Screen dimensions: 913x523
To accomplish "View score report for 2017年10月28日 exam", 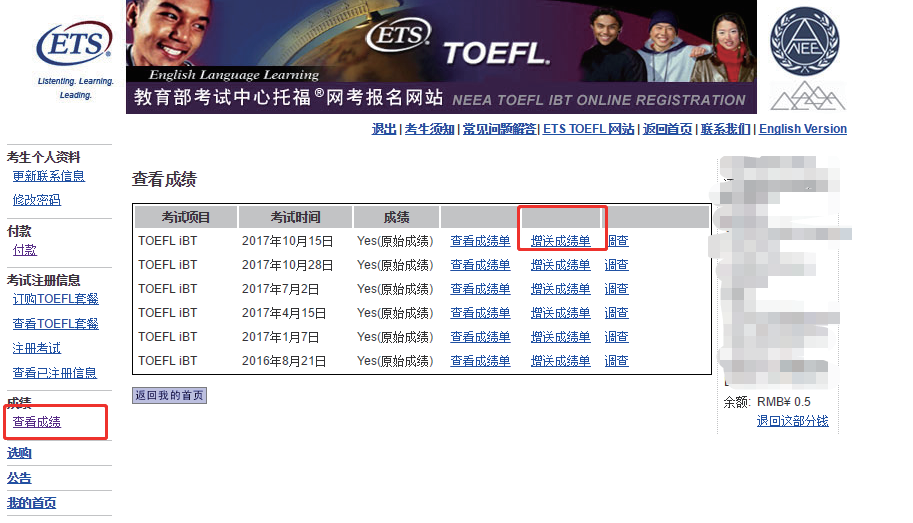I will click(x=480, y=264).
